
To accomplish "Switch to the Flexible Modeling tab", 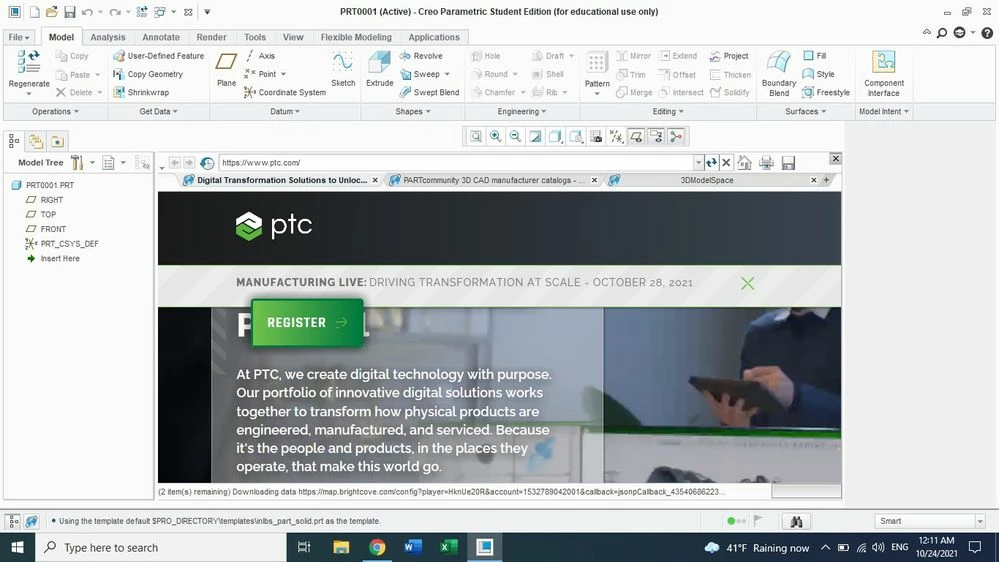I will 356,37.
